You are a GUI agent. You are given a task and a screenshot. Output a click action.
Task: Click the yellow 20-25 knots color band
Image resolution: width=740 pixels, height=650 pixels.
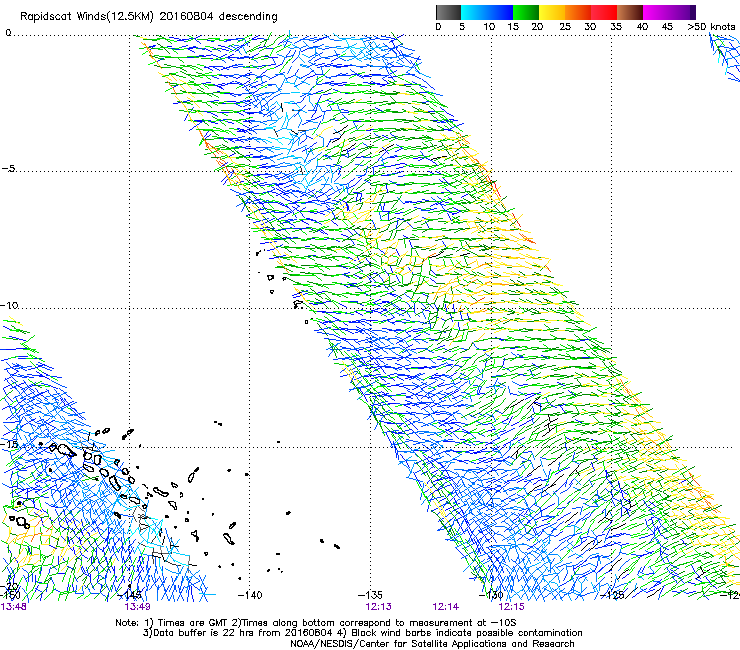[x=552, y=12]
